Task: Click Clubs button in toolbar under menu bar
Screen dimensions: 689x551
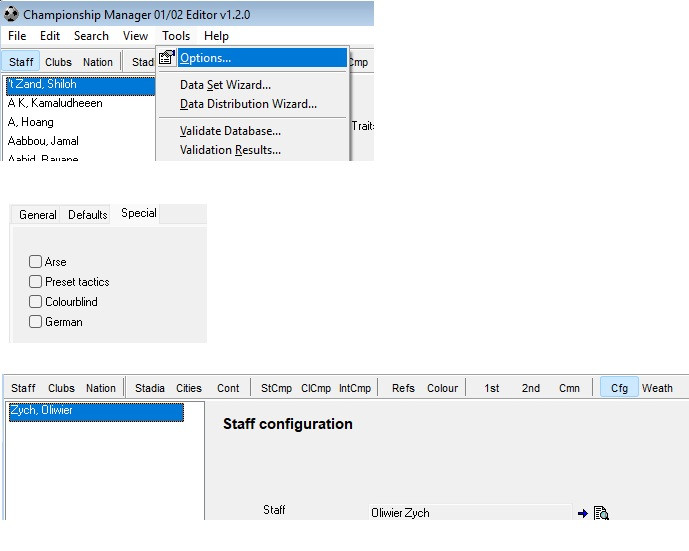Action: (x=58, y=62)
